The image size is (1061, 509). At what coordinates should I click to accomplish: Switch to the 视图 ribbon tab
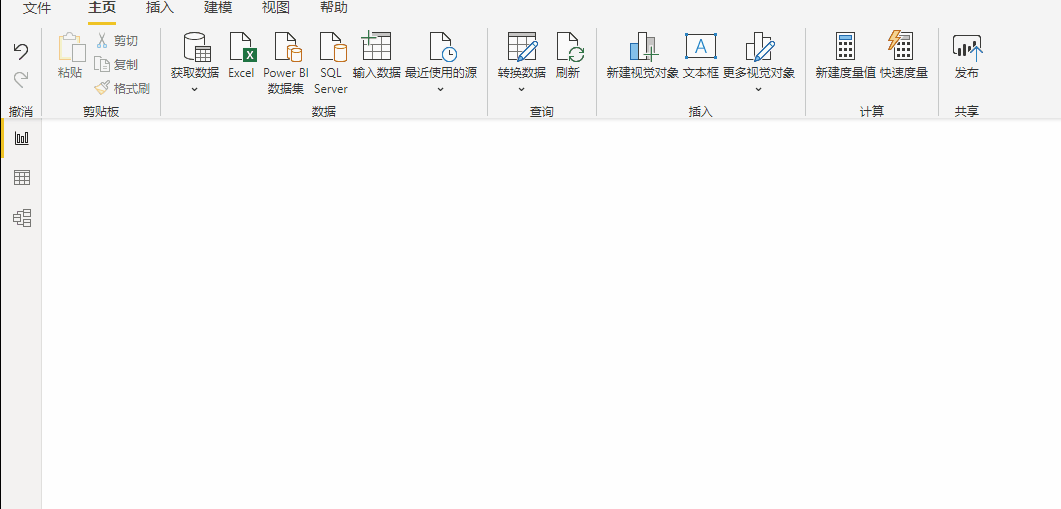(276, 9)
